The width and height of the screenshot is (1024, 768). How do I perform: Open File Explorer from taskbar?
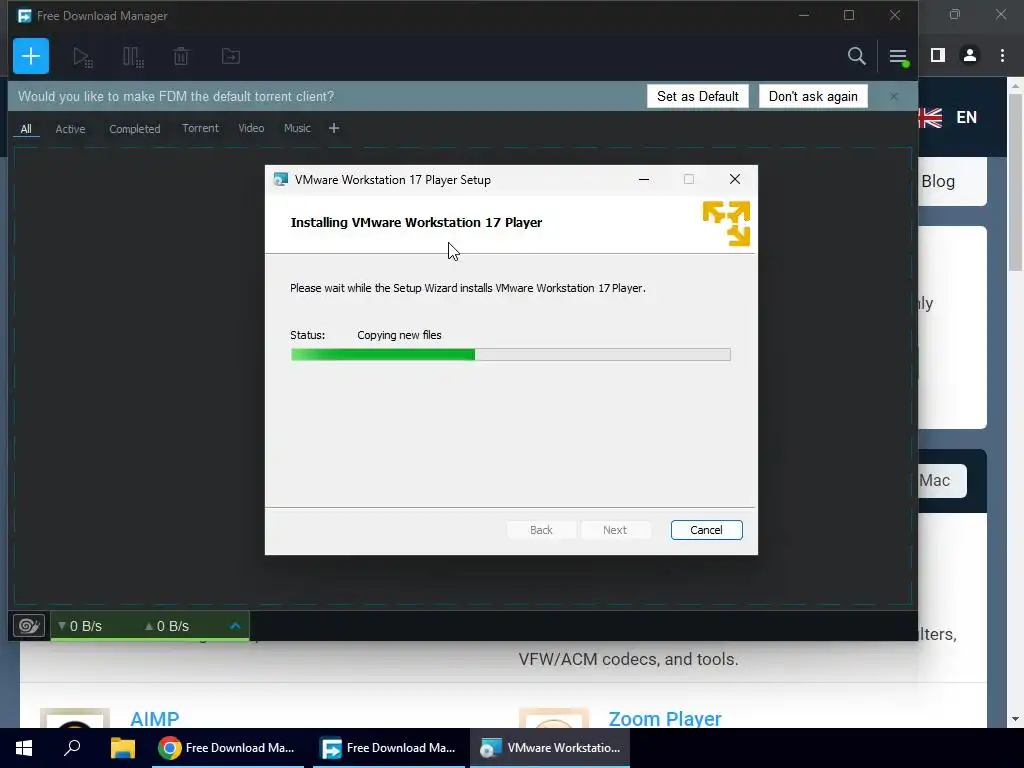click(x=122, y=748)
